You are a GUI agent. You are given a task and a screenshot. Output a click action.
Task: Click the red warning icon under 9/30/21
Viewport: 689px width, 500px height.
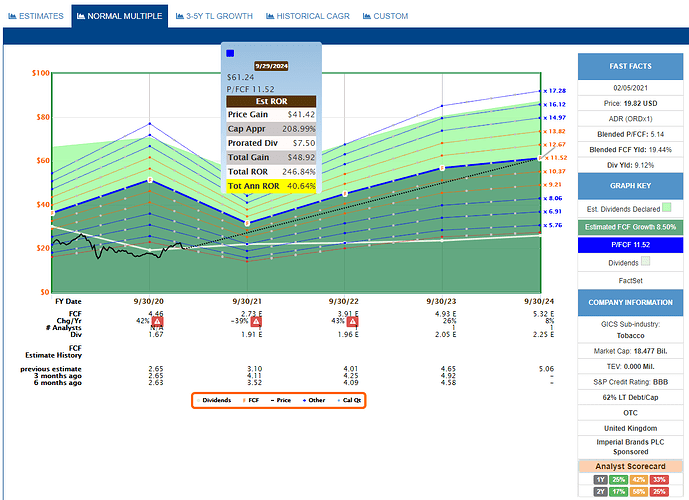coord(256,322)
